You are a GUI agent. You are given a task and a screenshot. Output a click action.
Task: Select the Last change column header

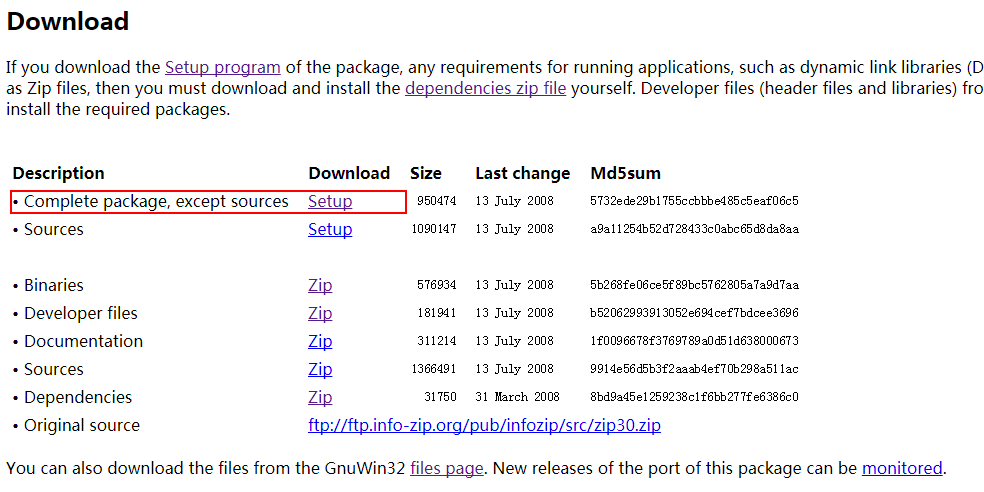click(x=522, y=173)
